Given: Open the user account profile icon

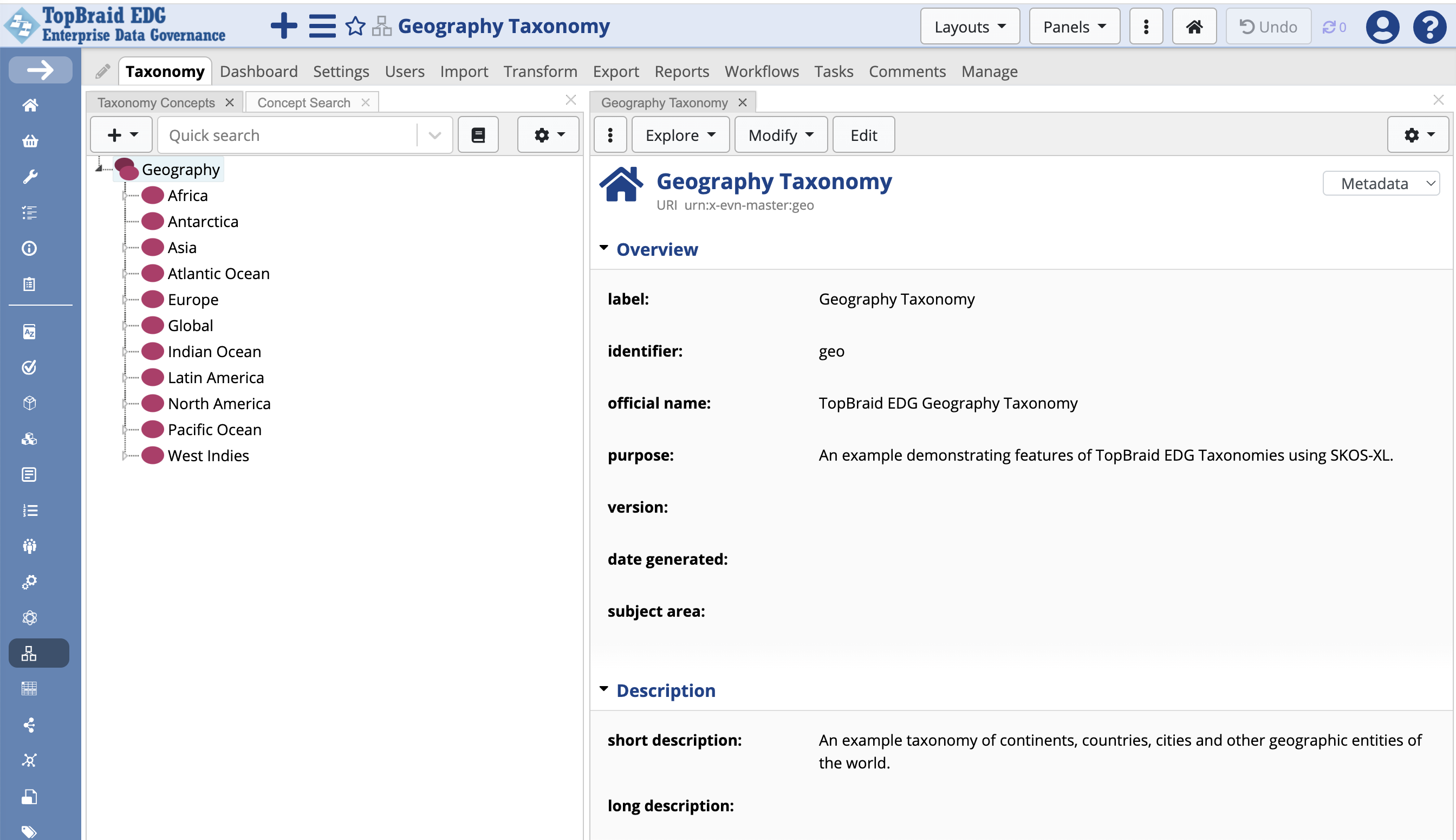Looking at the screenshot, I should (1382, 27).
